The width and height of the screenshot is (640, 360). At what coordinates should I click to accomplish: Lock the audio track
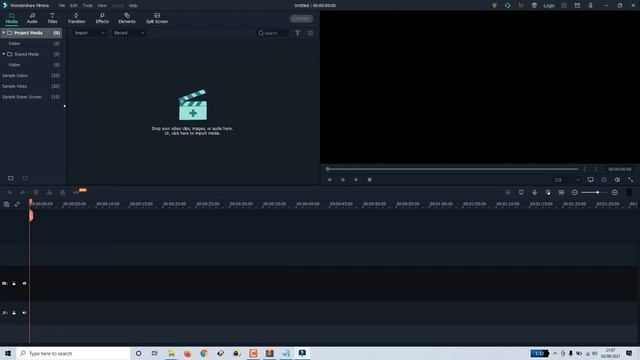click(14, 313)
